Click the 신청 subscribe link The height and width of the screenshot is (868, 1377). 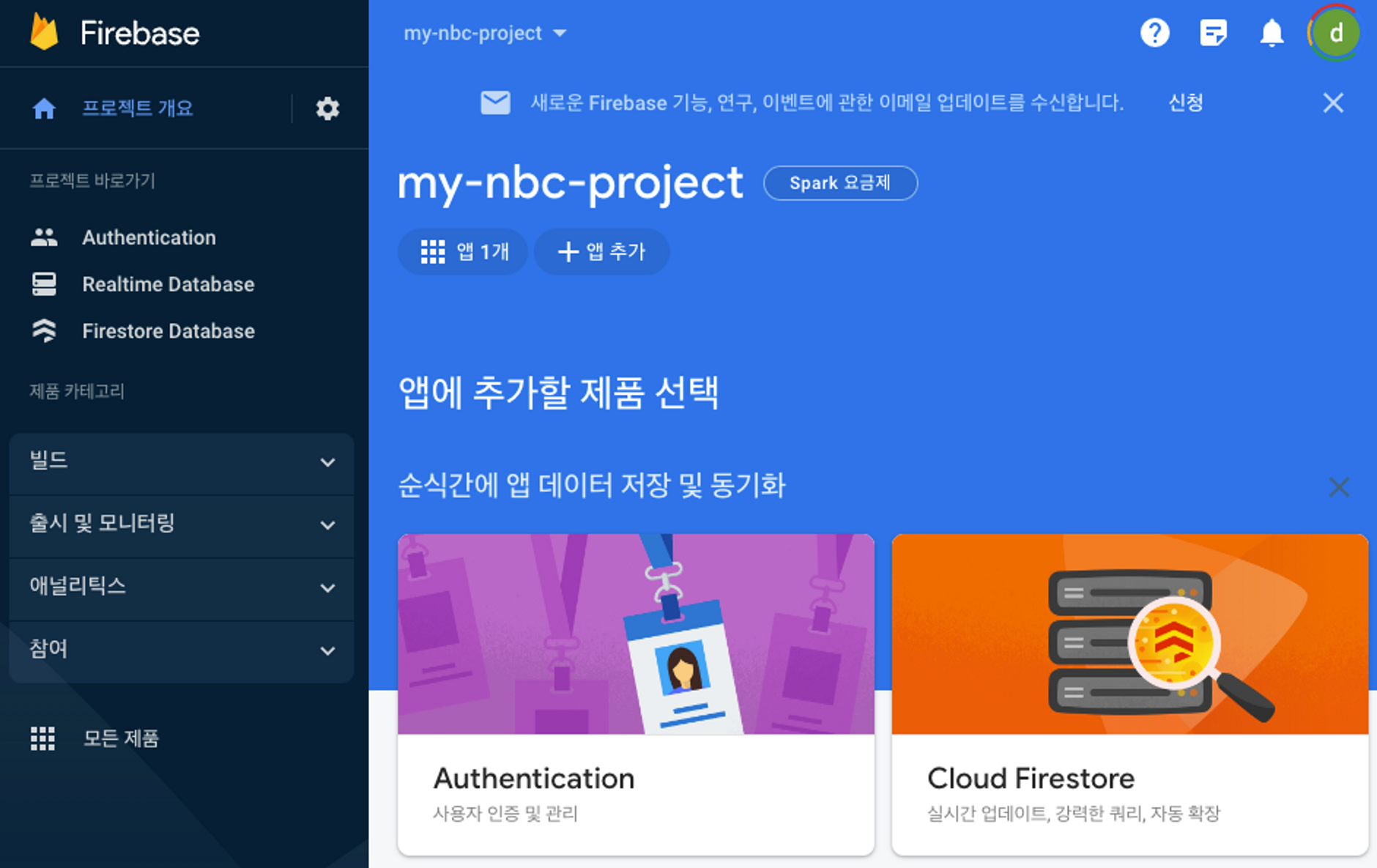pyautogui.click(x=1185, y=103)
